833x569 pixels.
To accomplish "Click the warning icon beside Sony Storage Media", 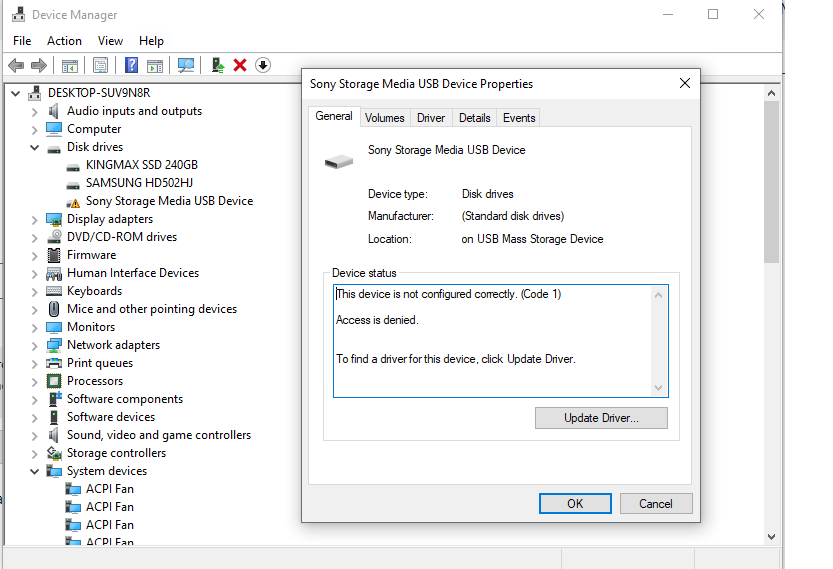I will click(73, 202).
